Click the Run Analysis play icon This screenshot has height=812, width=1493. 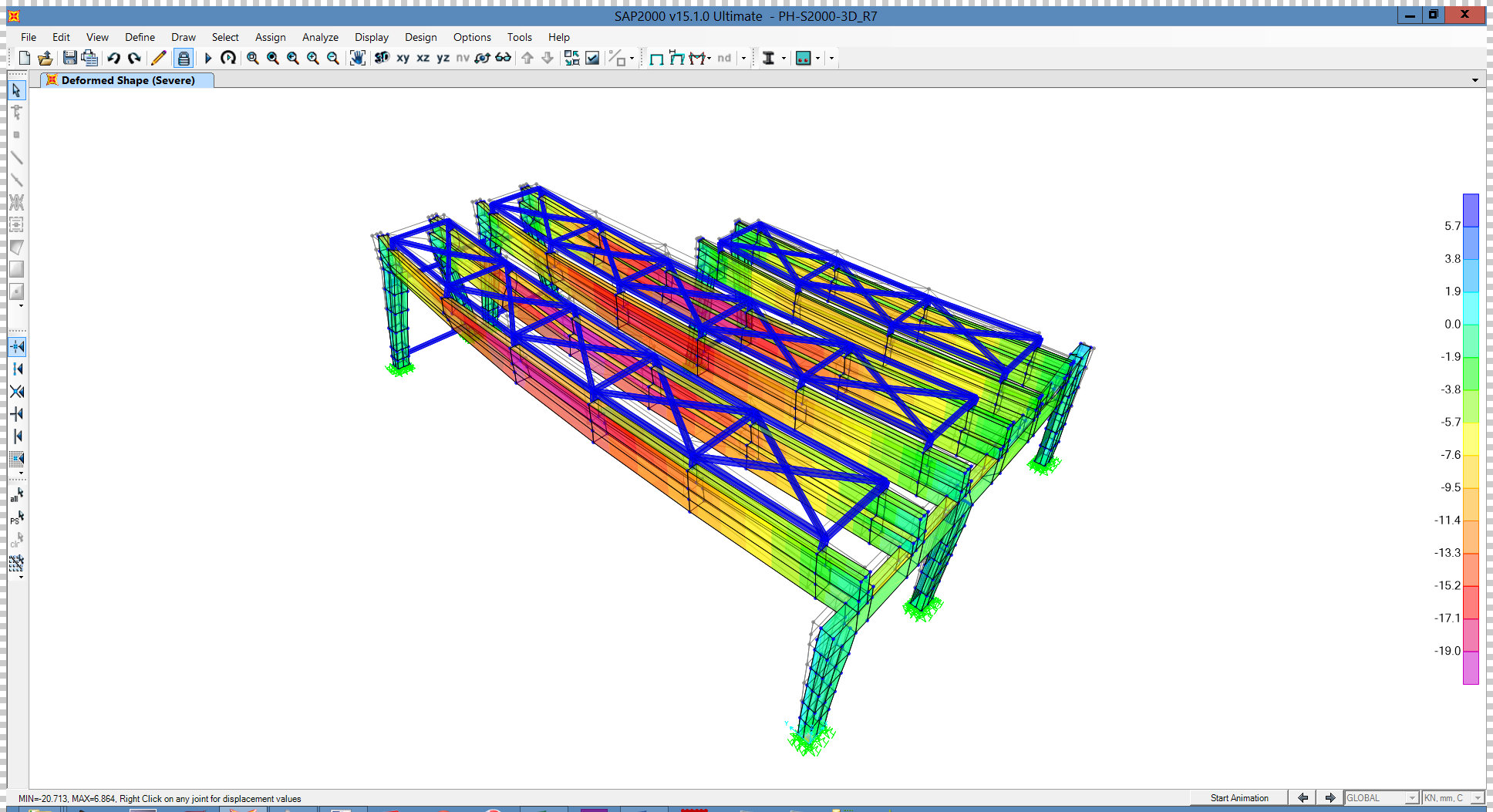tap(207, 58)
